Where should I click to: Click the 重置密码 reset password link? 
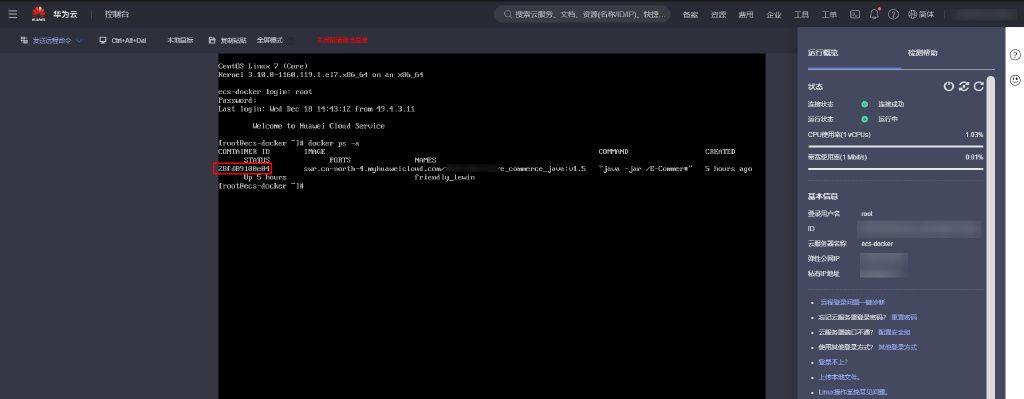click(904, 317)
